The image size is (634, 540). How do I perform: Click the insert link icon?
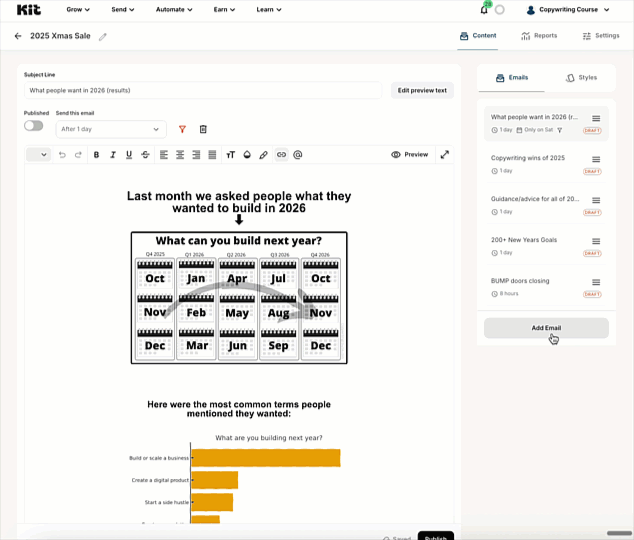(281, 155)
